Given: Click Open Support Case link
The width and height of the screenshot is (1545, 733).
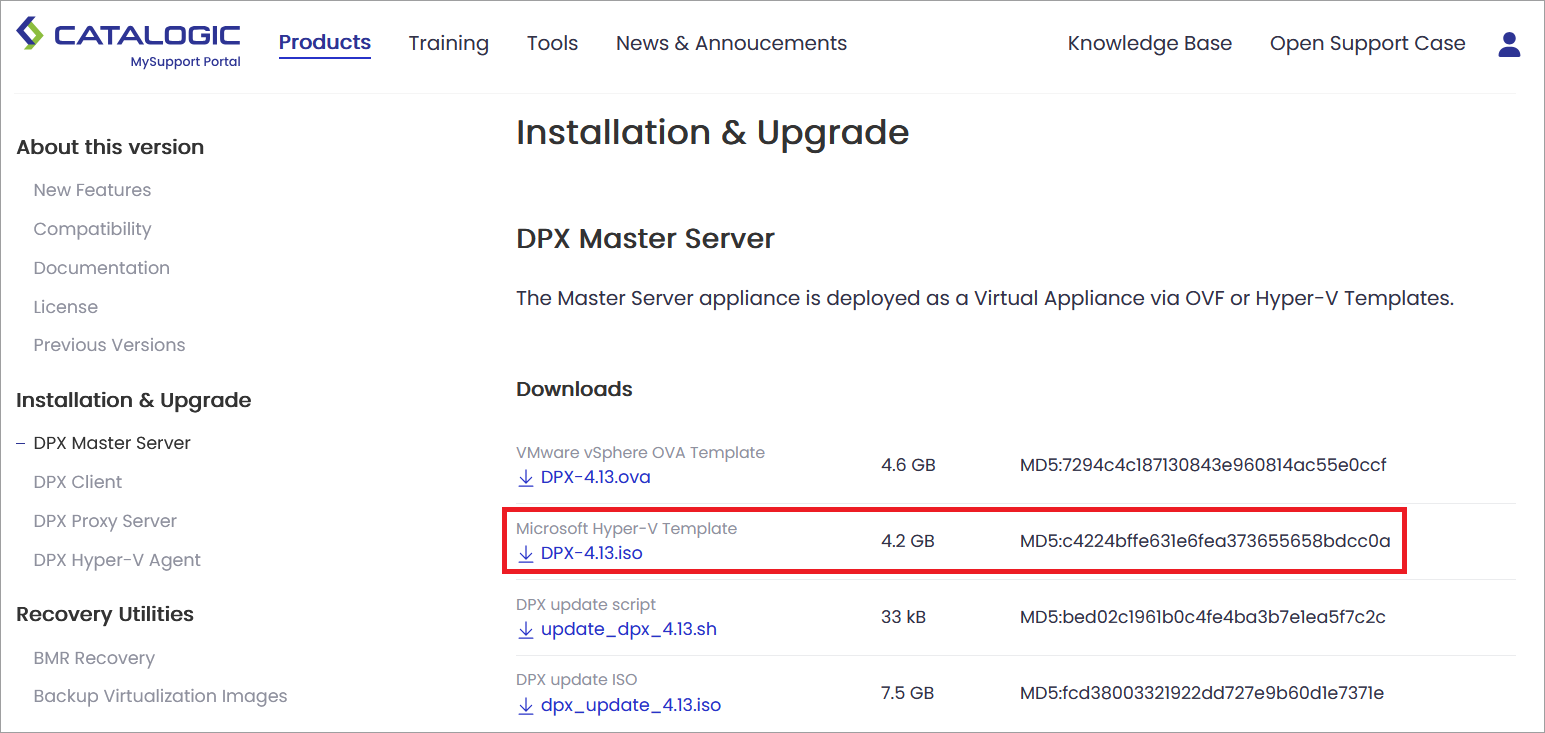Looking at the screenshot, I should (1367, 44).
